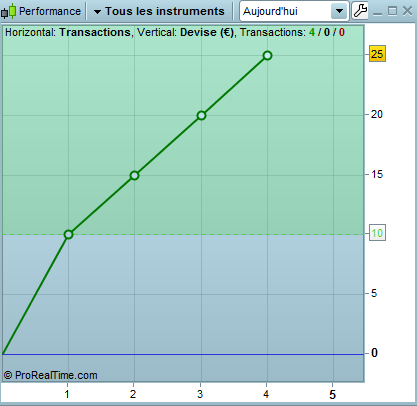This screenshot has width=417, height=406.
Task: Click the 'Horizontal: Transactions' label
Action: click(68, 32)
